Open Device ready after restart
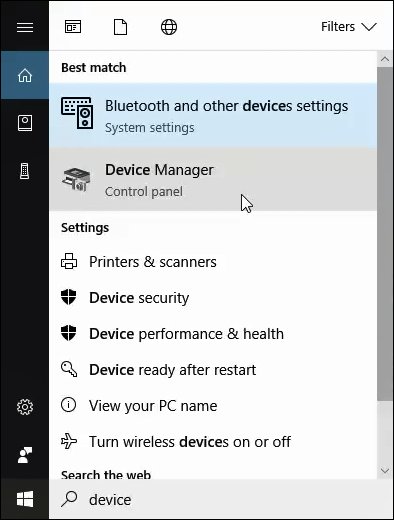This screenshot has height=520, width=394. pyautogui.click(x=213, y=370)
